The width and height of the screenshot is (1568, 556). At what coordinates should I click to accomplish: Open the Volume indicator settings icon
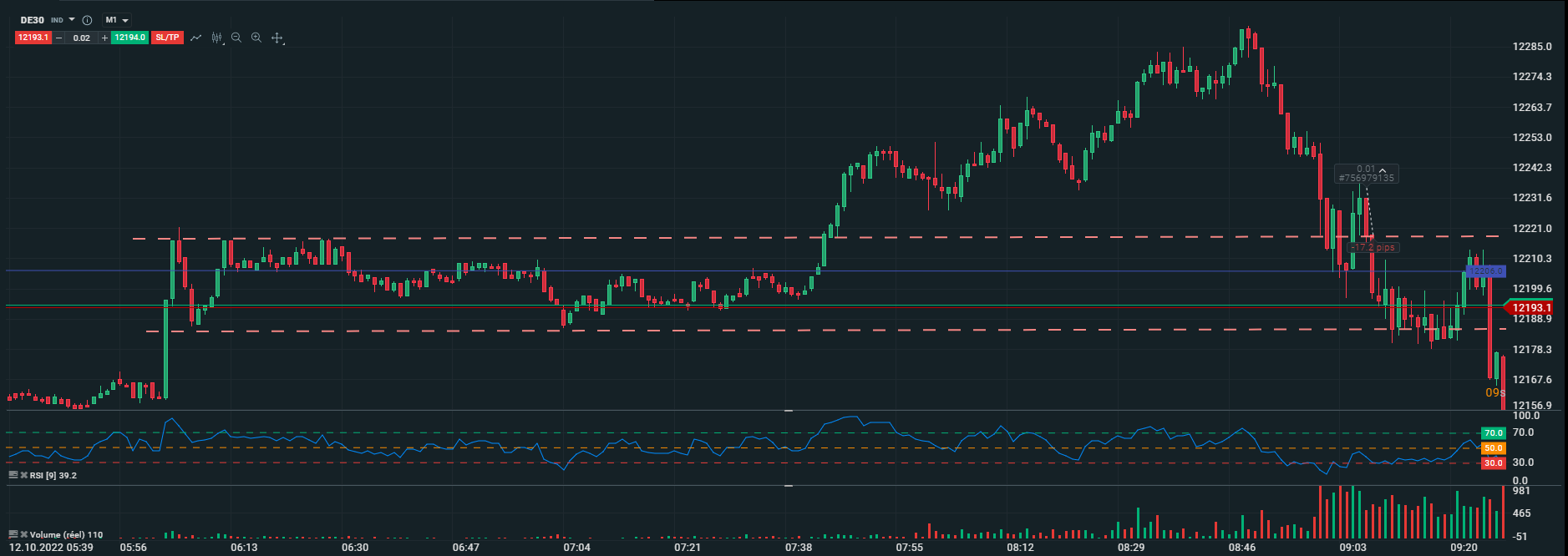point(13,534)
